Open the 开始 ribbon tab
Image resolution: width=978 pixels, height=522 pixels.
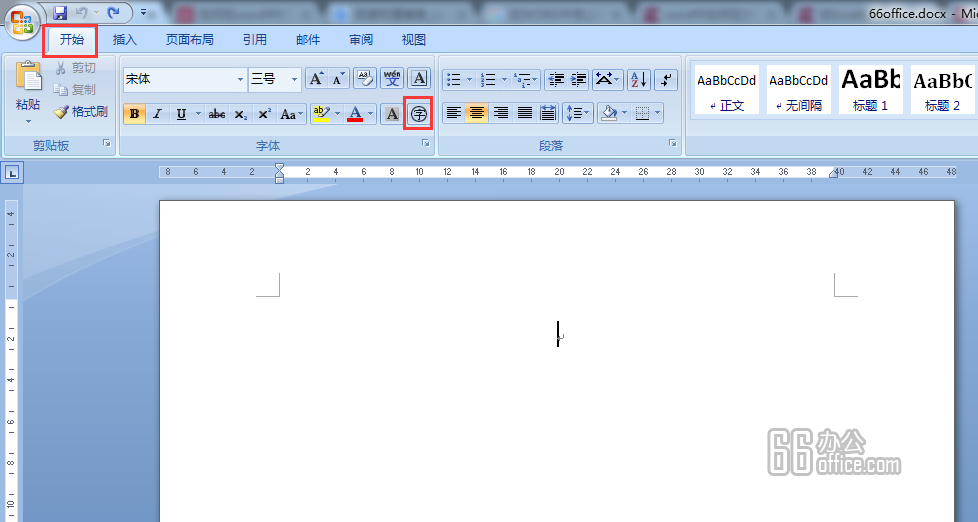(x=71, y=39)
